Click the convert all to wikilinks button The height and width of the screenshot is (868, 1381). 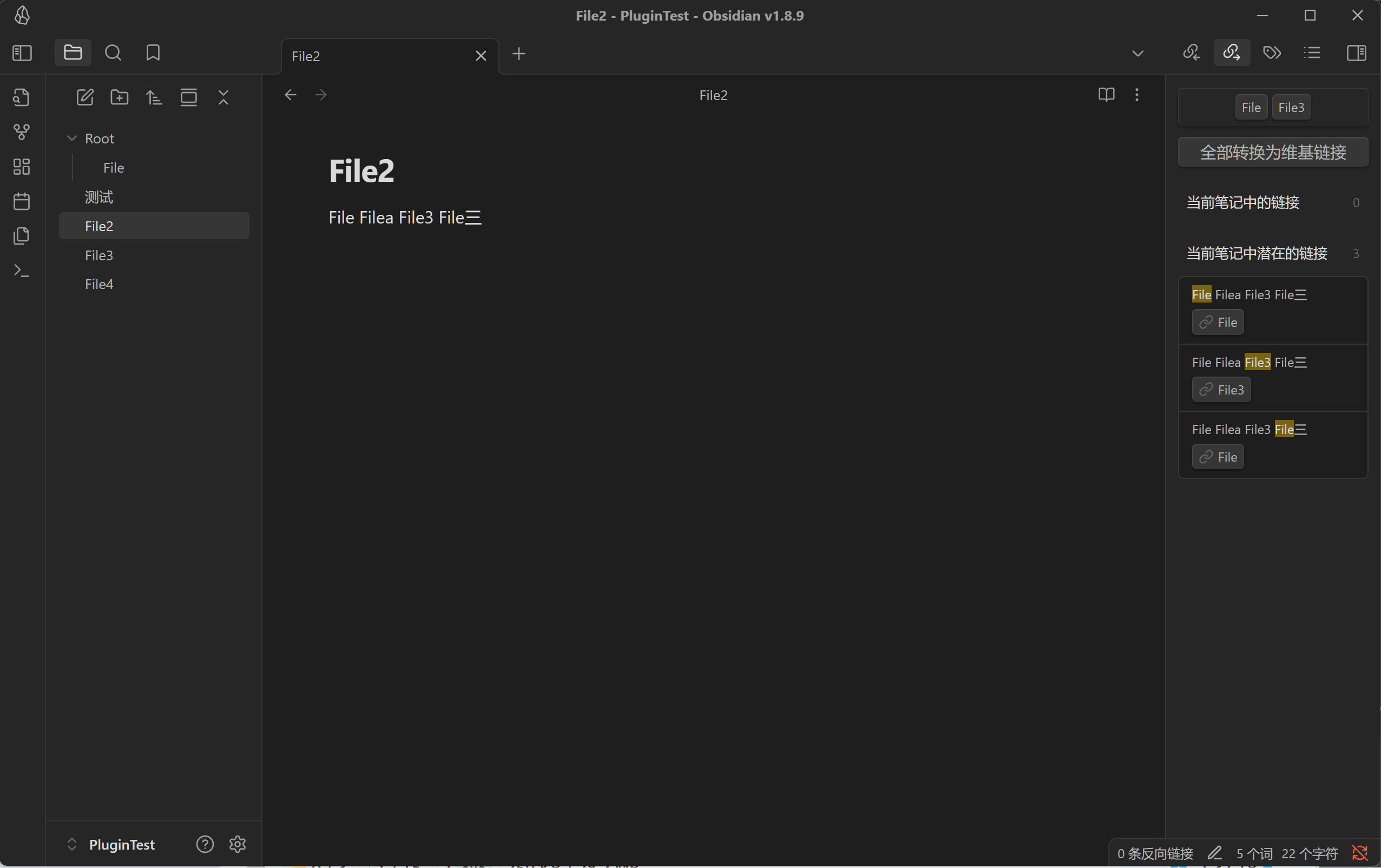tap(1273, 152)
